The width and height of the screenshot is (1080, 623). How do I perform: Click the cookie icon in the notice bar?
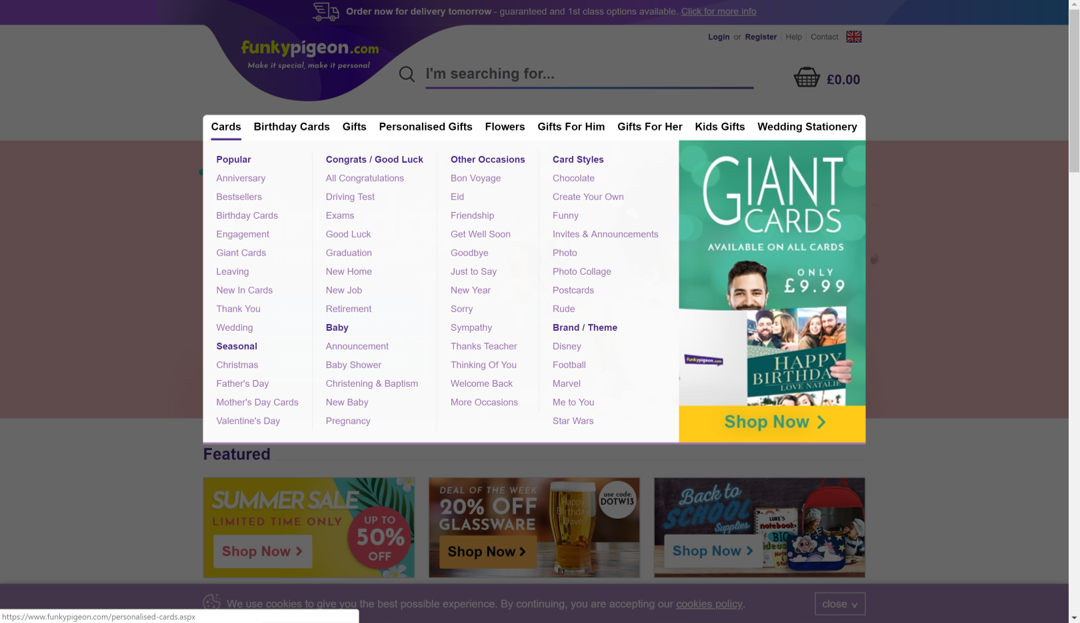coord(212,602)
